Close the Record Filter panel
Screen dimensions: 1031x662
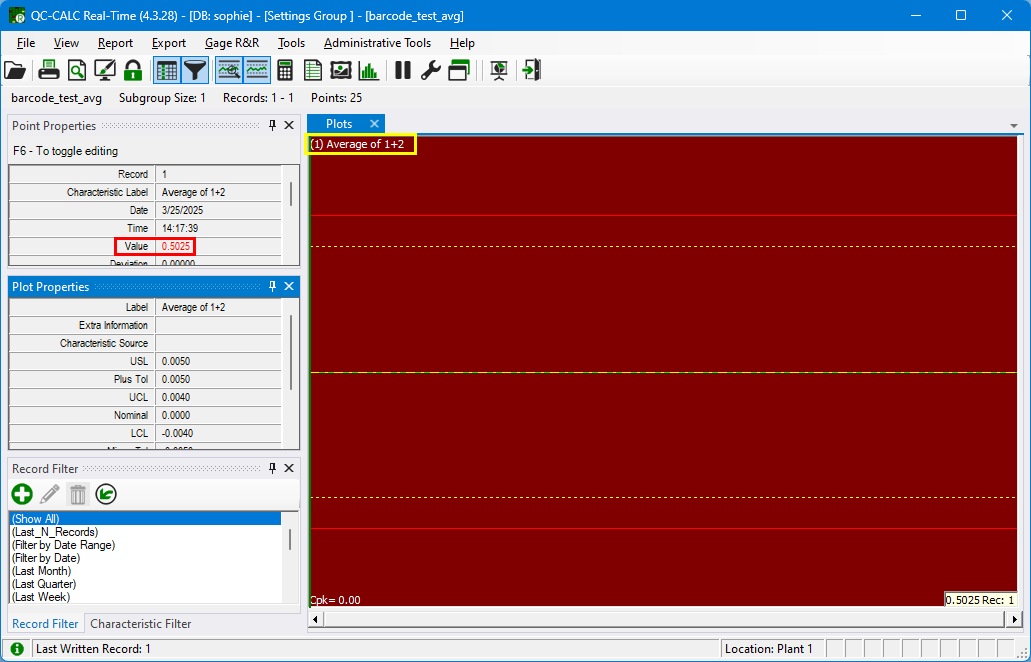pyautogui.click(x=289, y=469)
